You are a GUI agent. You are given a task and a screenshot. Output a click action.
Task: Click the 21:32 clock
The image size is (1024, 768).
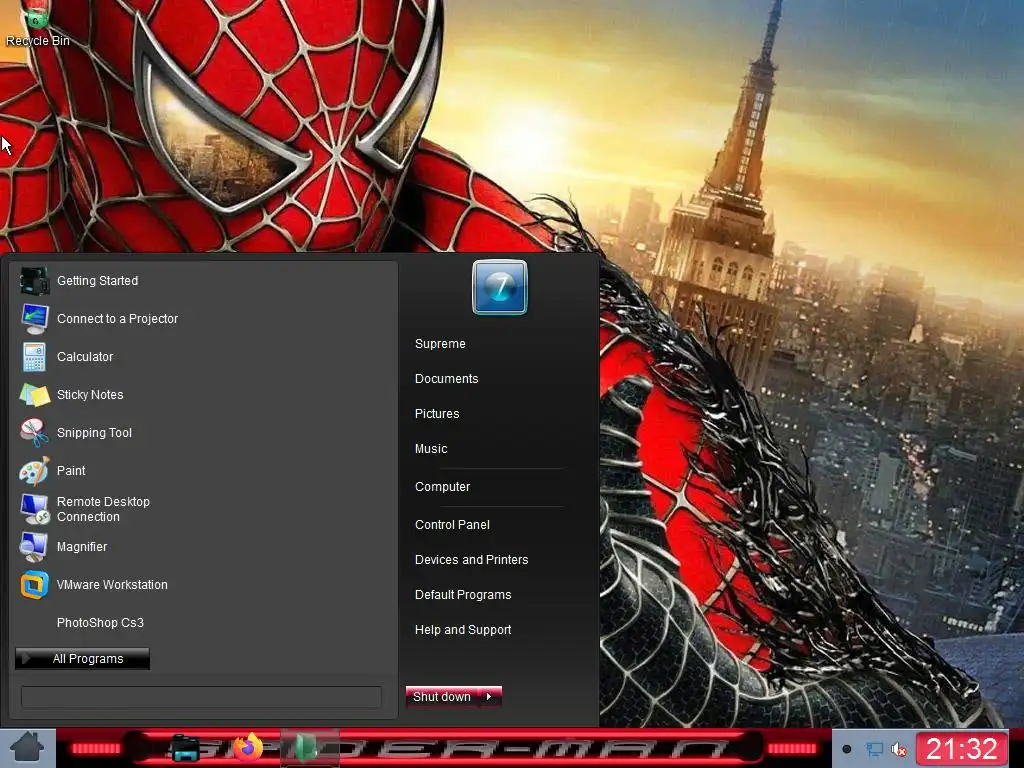point(962,748)
